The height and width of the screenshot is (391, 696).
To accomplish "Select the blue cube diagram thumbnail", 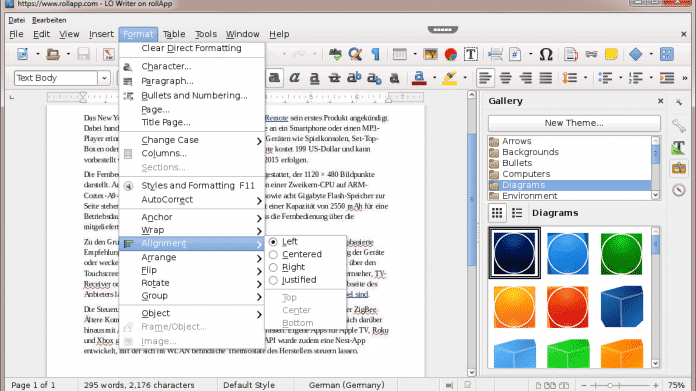I will click(621, 307).
